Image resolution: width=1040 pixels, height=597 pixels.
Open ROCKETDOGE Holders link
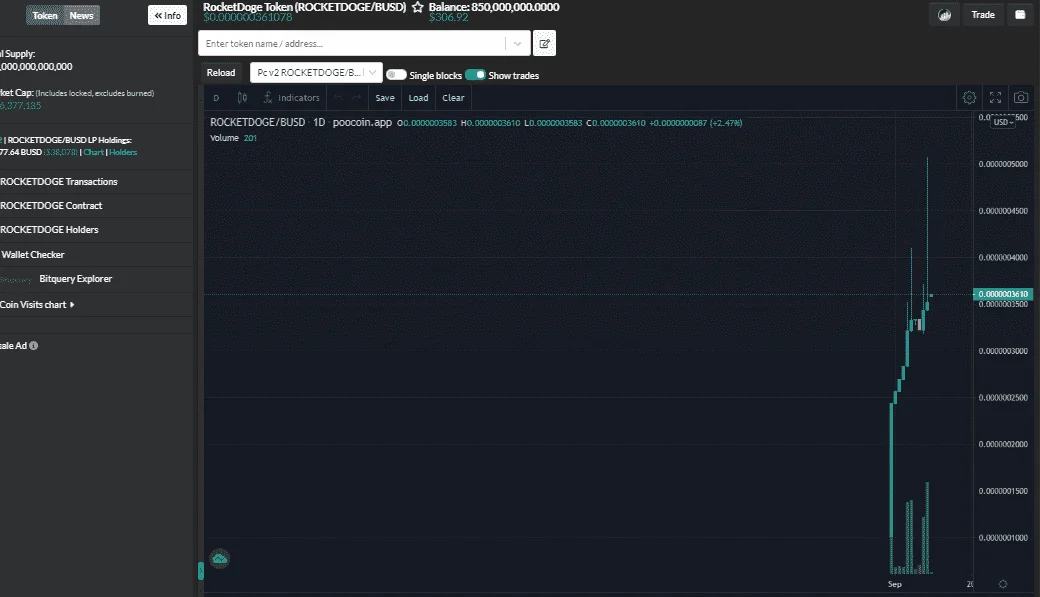click(49, 230)
